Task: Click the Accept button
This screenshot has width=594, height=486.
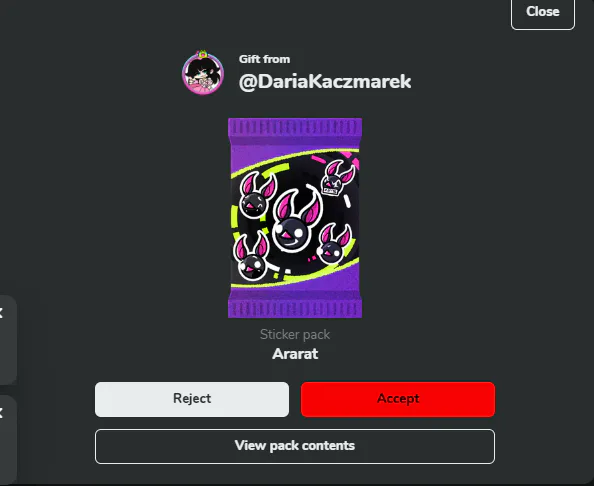Action: click(398, 399)
